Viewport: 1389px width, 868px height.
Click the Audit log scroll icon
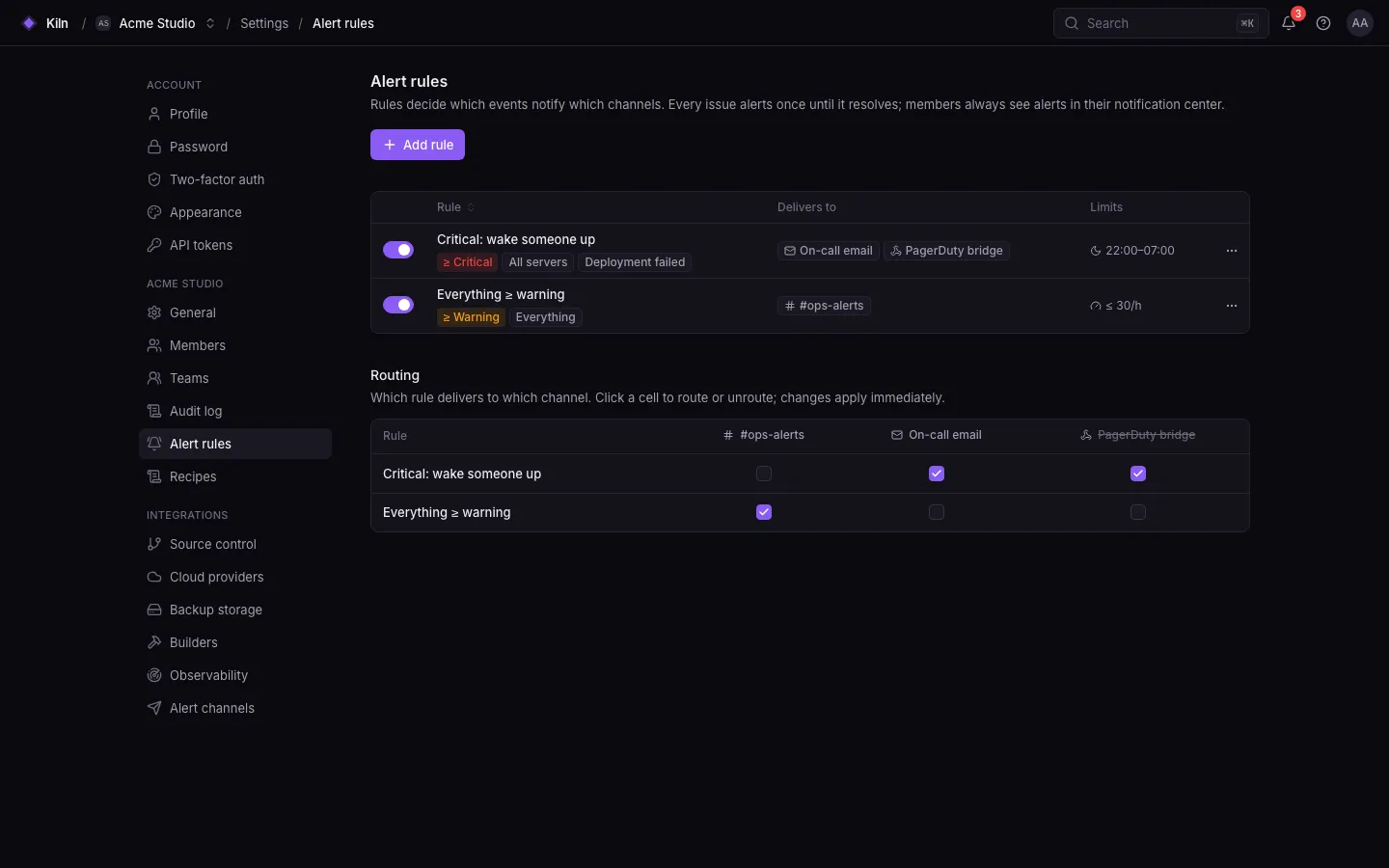[154, 411]
